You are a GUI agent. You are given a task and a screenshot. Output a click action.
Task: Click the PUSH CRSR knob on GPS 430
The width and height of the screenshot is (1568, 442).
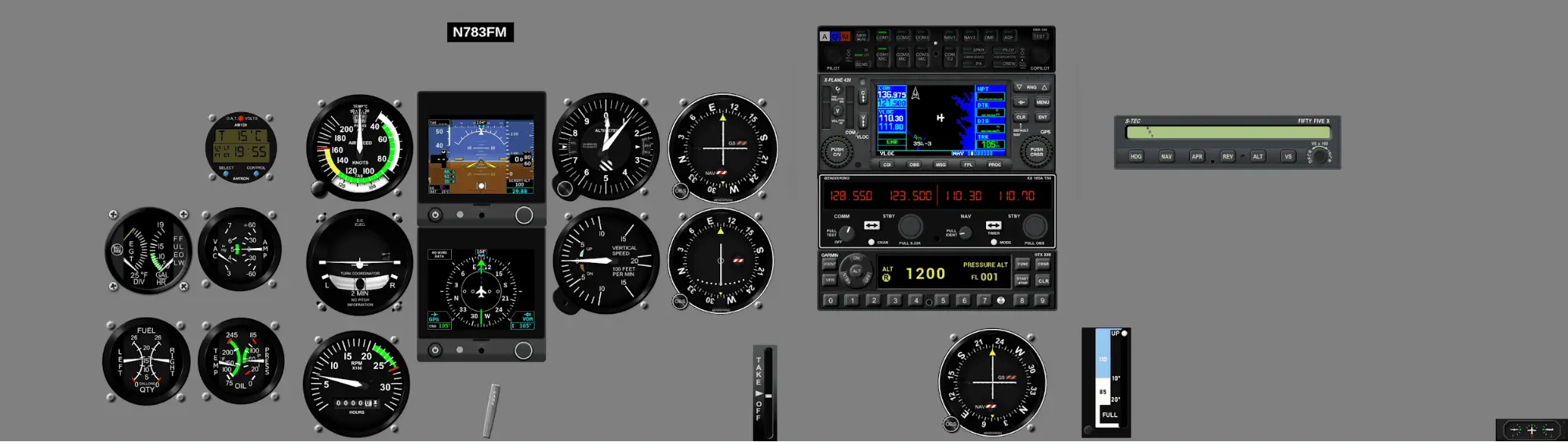[1036, 151]
